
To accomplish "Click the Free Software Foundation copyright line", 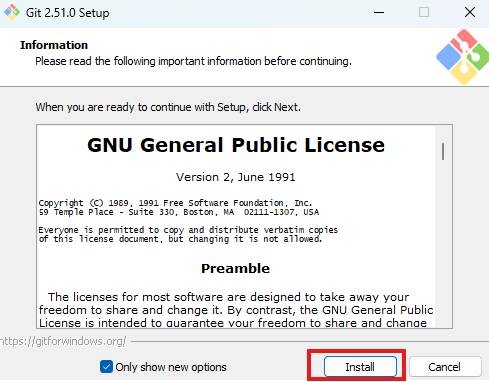I will tap(175, 203).
